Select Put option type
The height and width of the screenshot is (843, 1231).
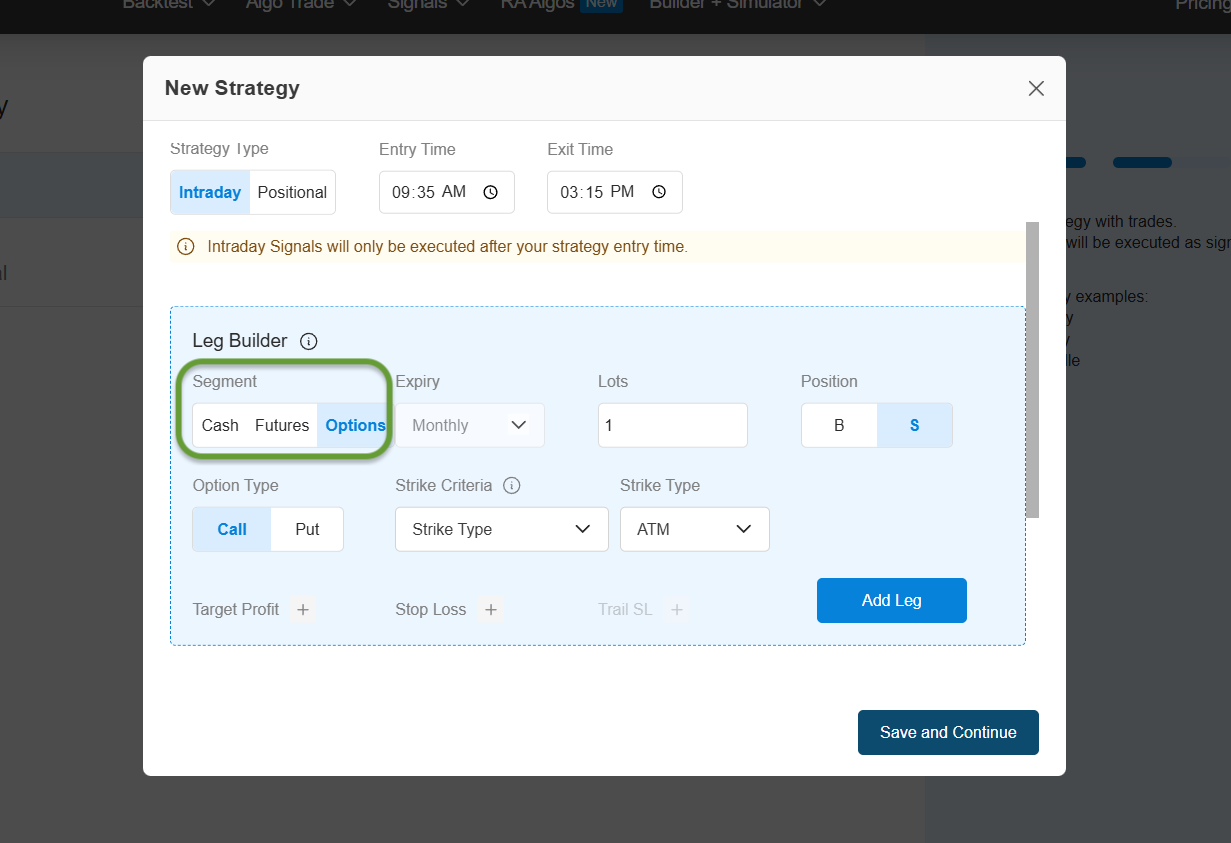307,529
